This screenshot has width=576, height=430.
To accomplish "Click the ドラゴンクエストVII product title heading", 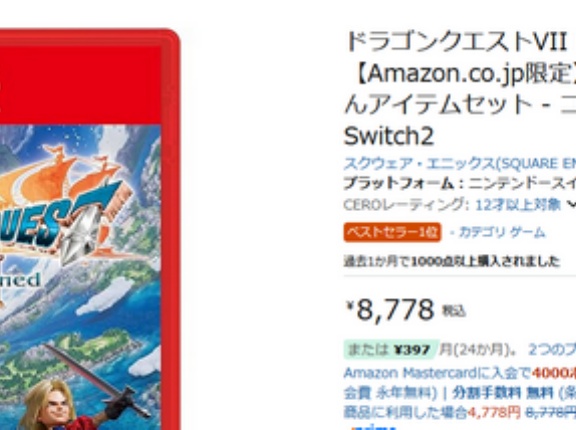I will (460, 89).
